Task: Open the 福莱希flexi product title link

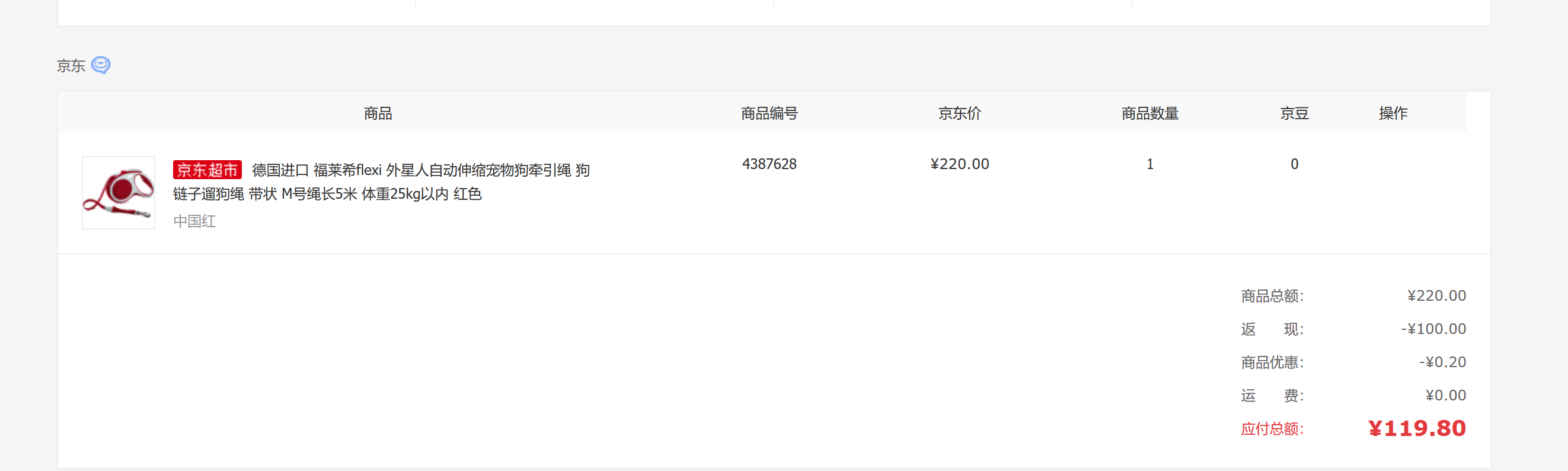Action: [x=382, y=182]
